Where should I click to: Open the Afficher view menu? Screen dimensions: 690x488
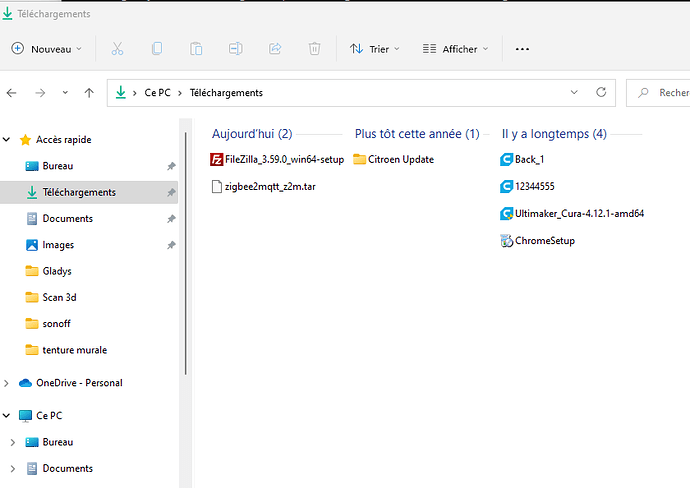(455, 48)
